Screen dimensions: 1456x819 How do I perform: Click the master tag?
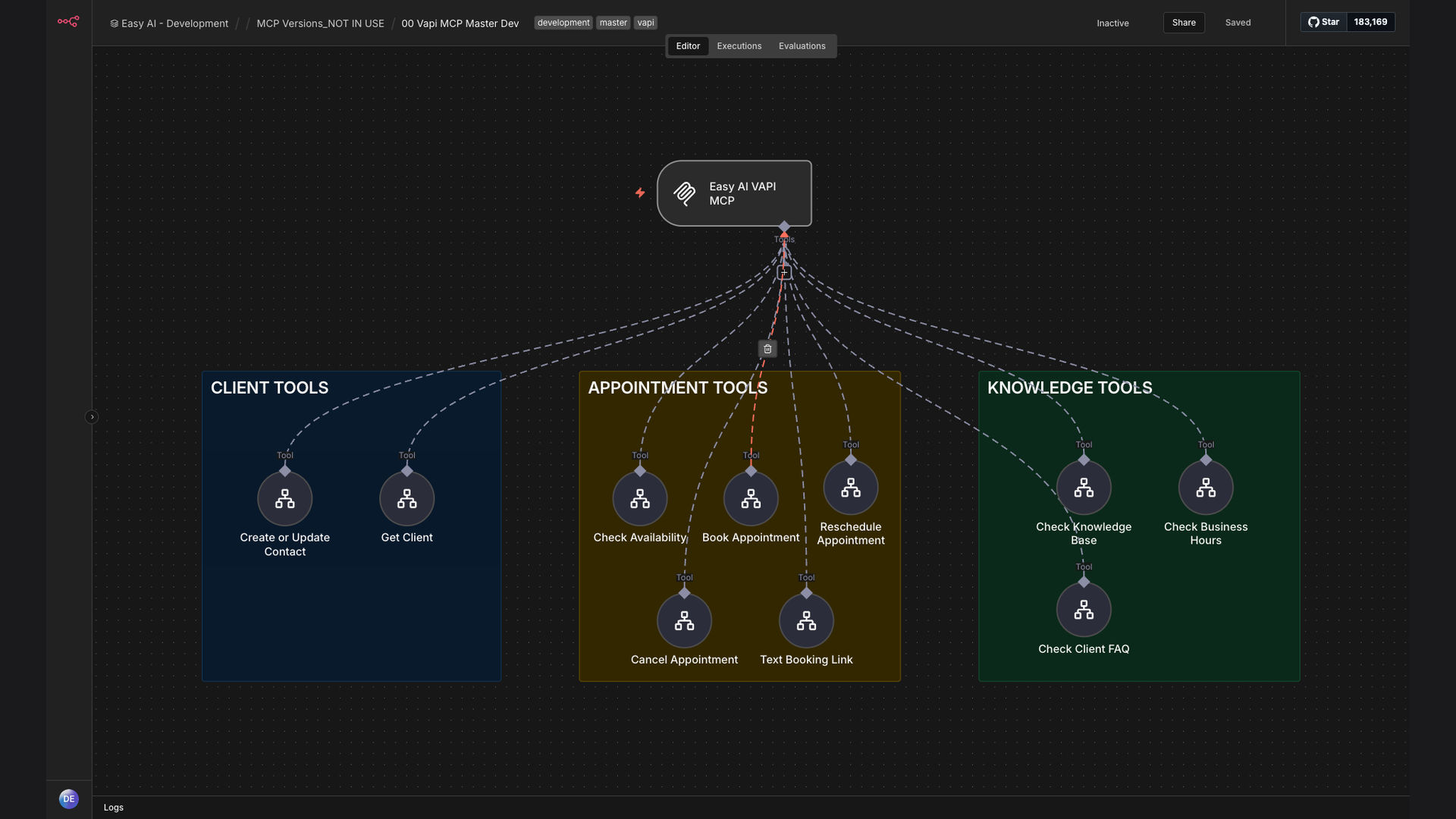(x=613, y=23)
